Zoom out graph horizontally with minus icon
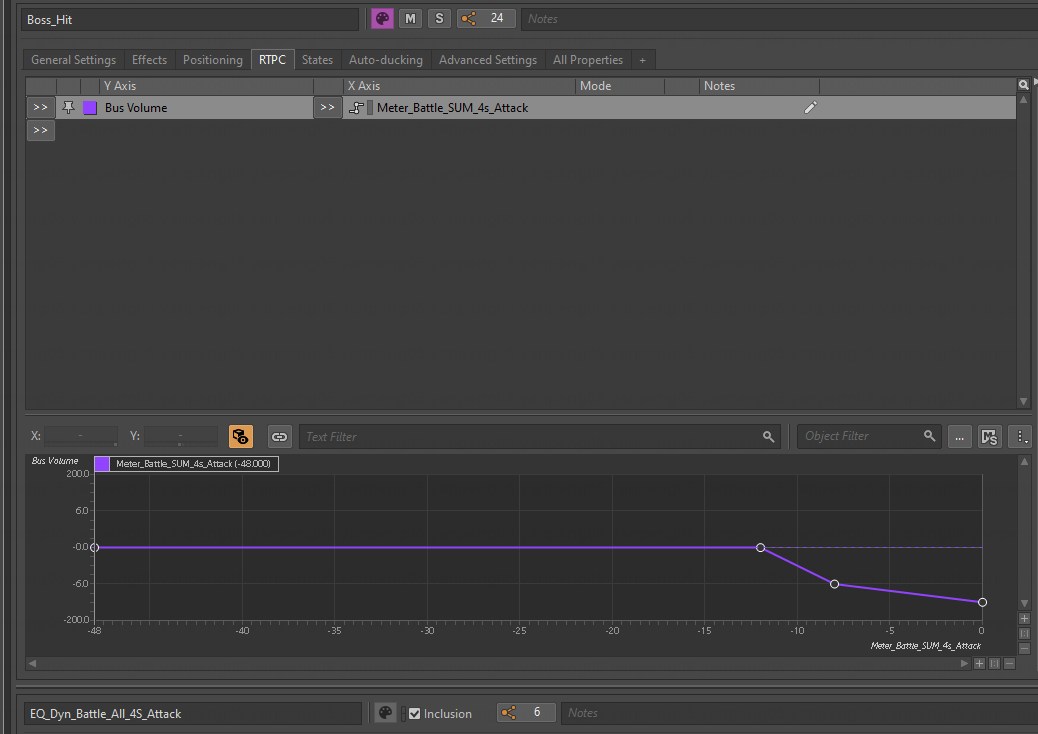Screen dimensions: 1038x734 point(1010,663)
